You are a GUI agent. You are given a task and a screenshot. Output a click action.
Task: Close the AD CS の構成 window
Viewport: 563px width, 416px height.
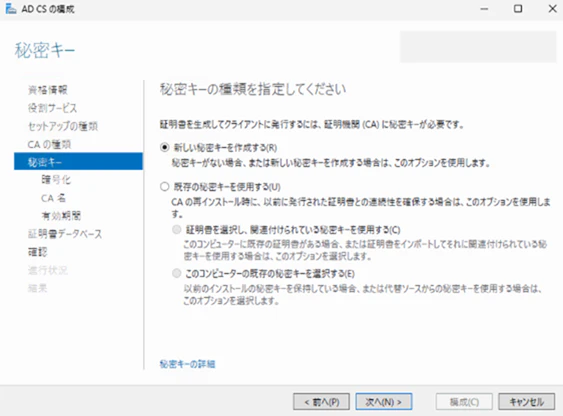pyautogui.click(x=553, y=9)
